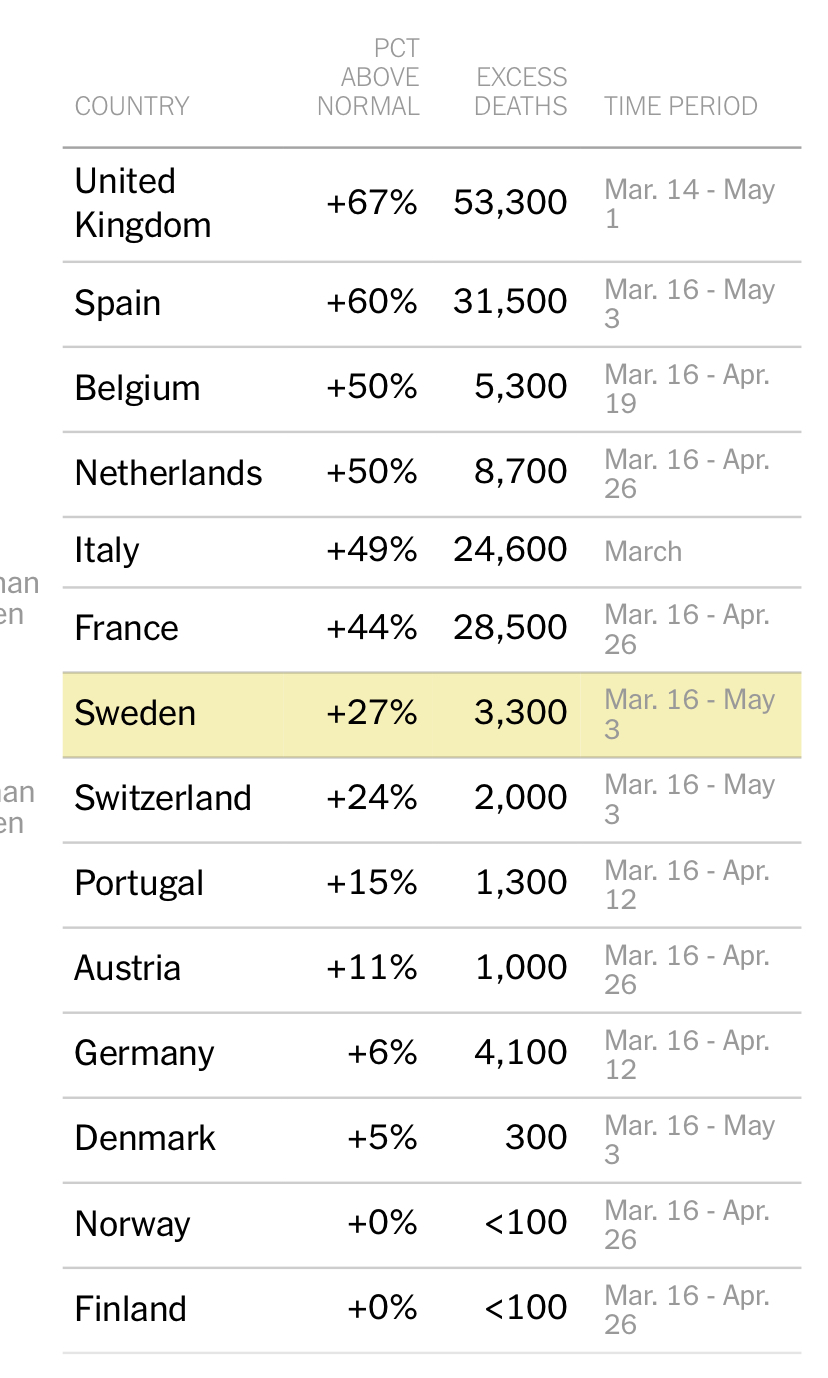Click the EXCESS DEATHS column header
Screen dimensions: 828x1378
click(x=520, y=92)
